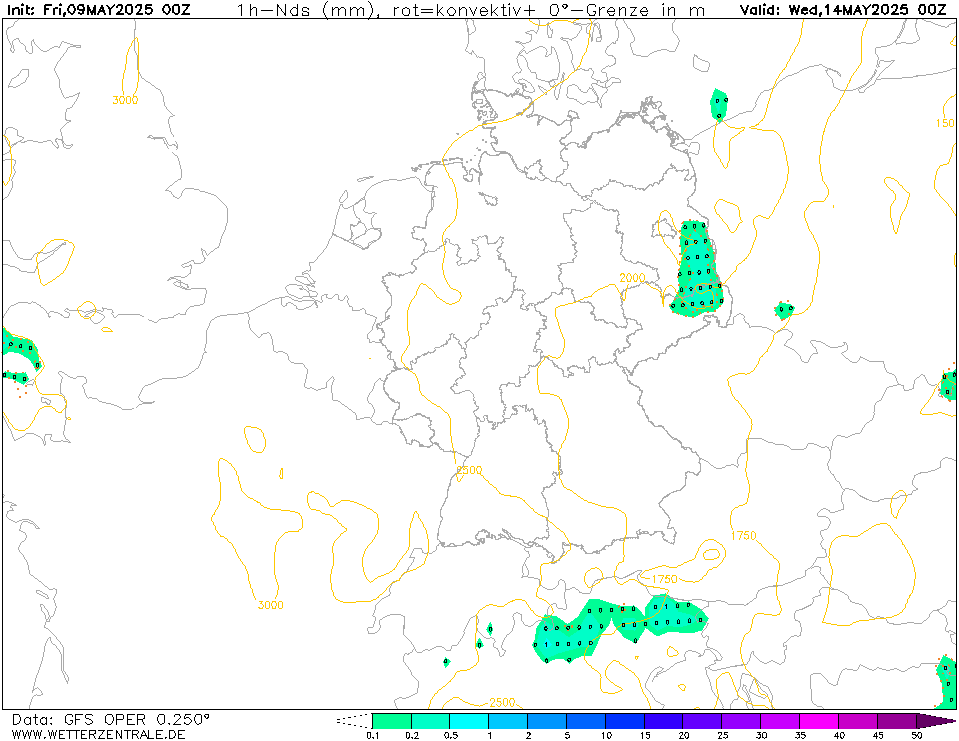
Task: Select the legend color between 5 and 10
Action: [586, 721]
